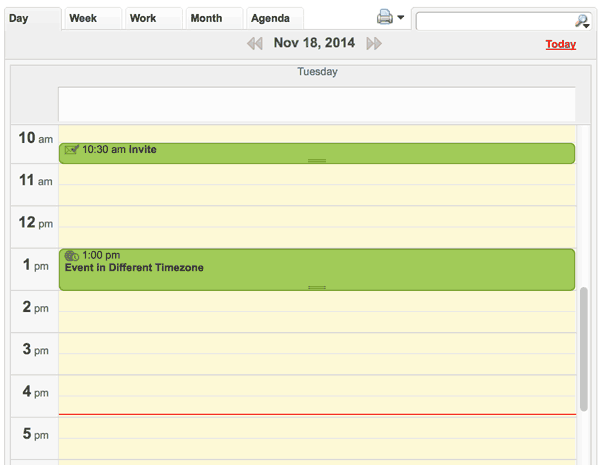
Task: Click the 1 pm hour label
Action: 35,265
